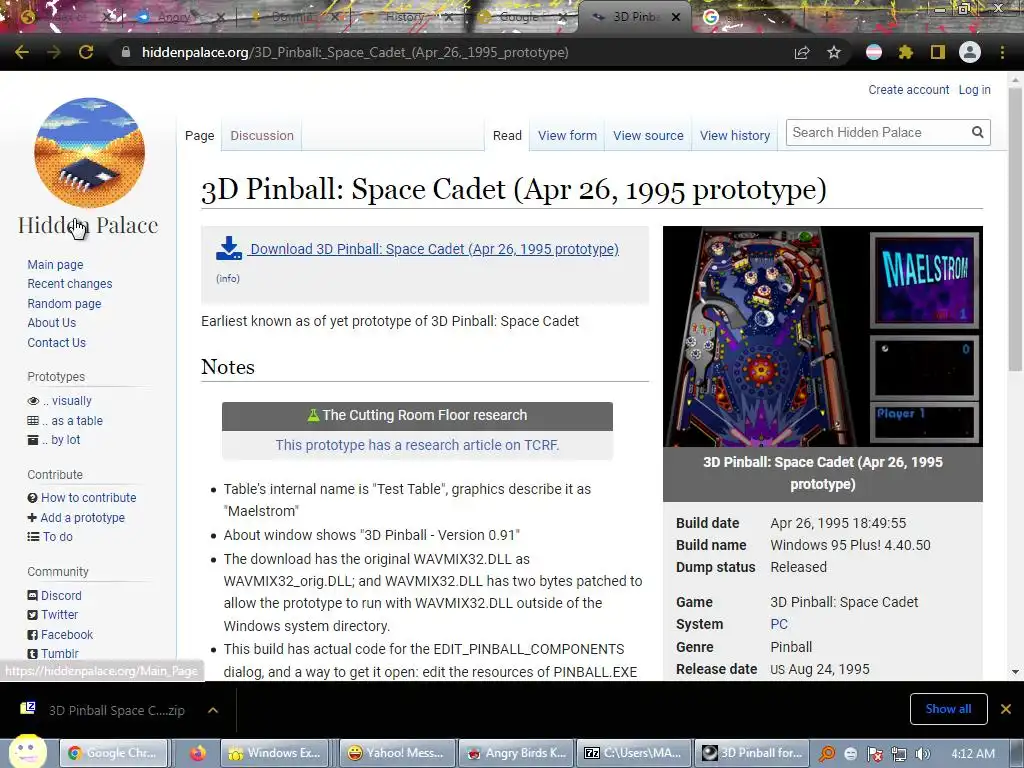Share this page via the share icon
The height and width of the screenshot is (768, 1024).
tap(802, 52)
